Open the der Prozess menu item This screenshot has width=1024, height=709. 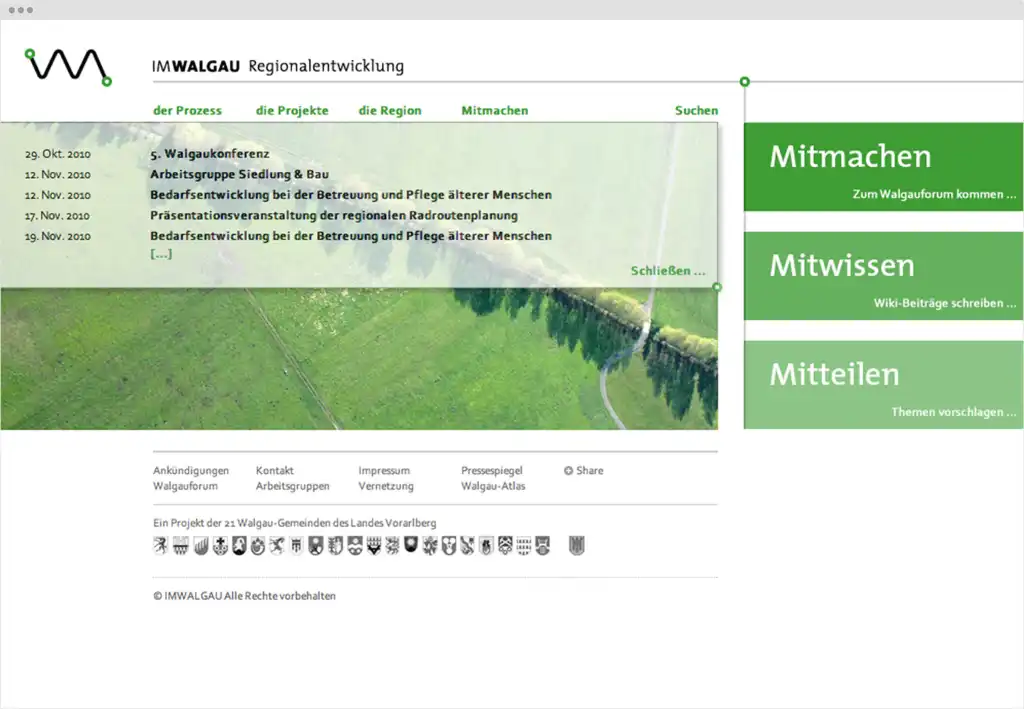click(187, 110)
